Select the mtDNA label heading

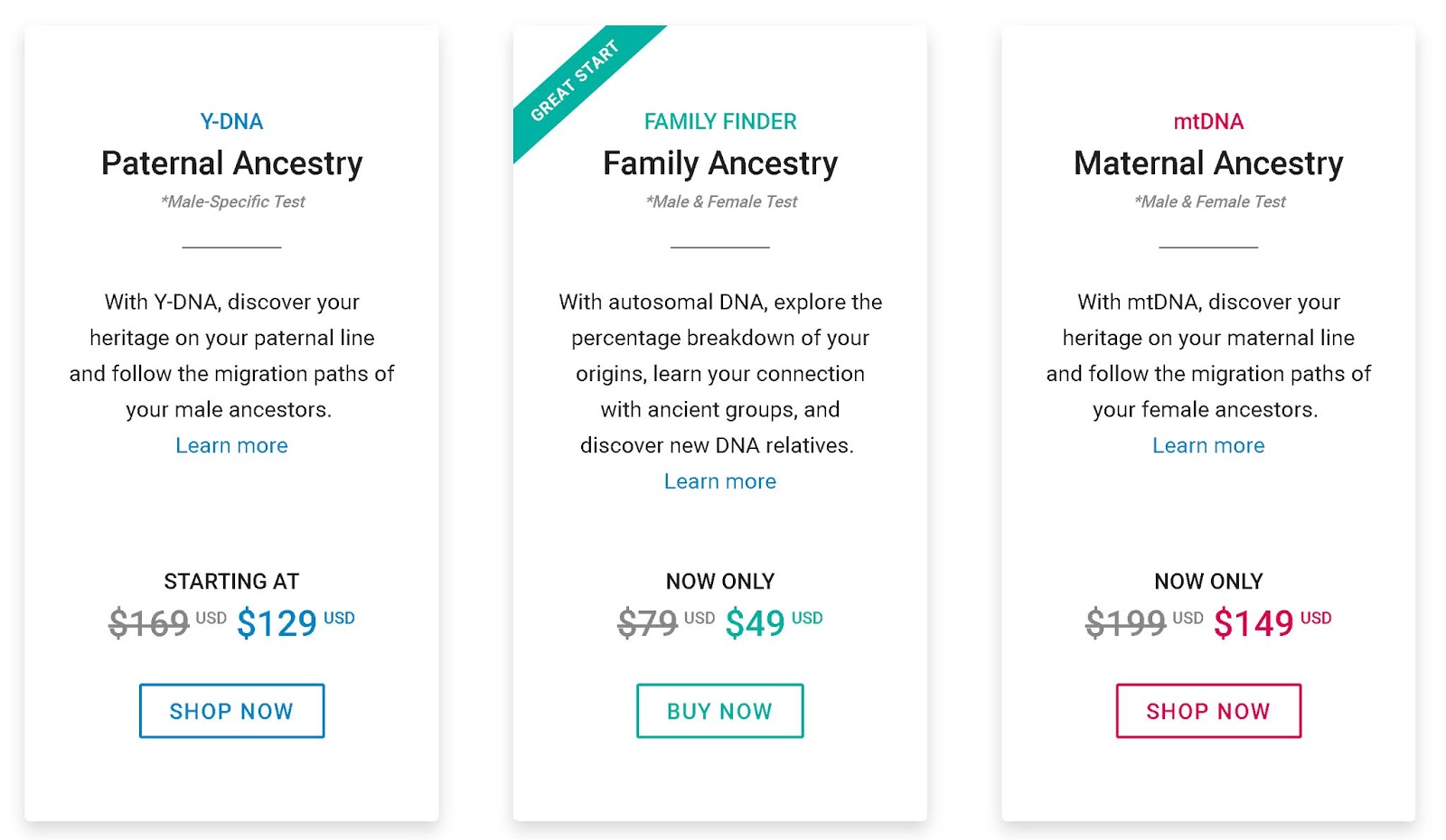[x=1208, y=121]
